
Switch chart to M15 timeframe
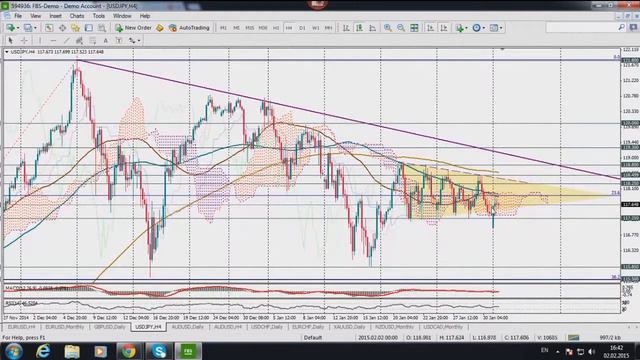[249, 28]
